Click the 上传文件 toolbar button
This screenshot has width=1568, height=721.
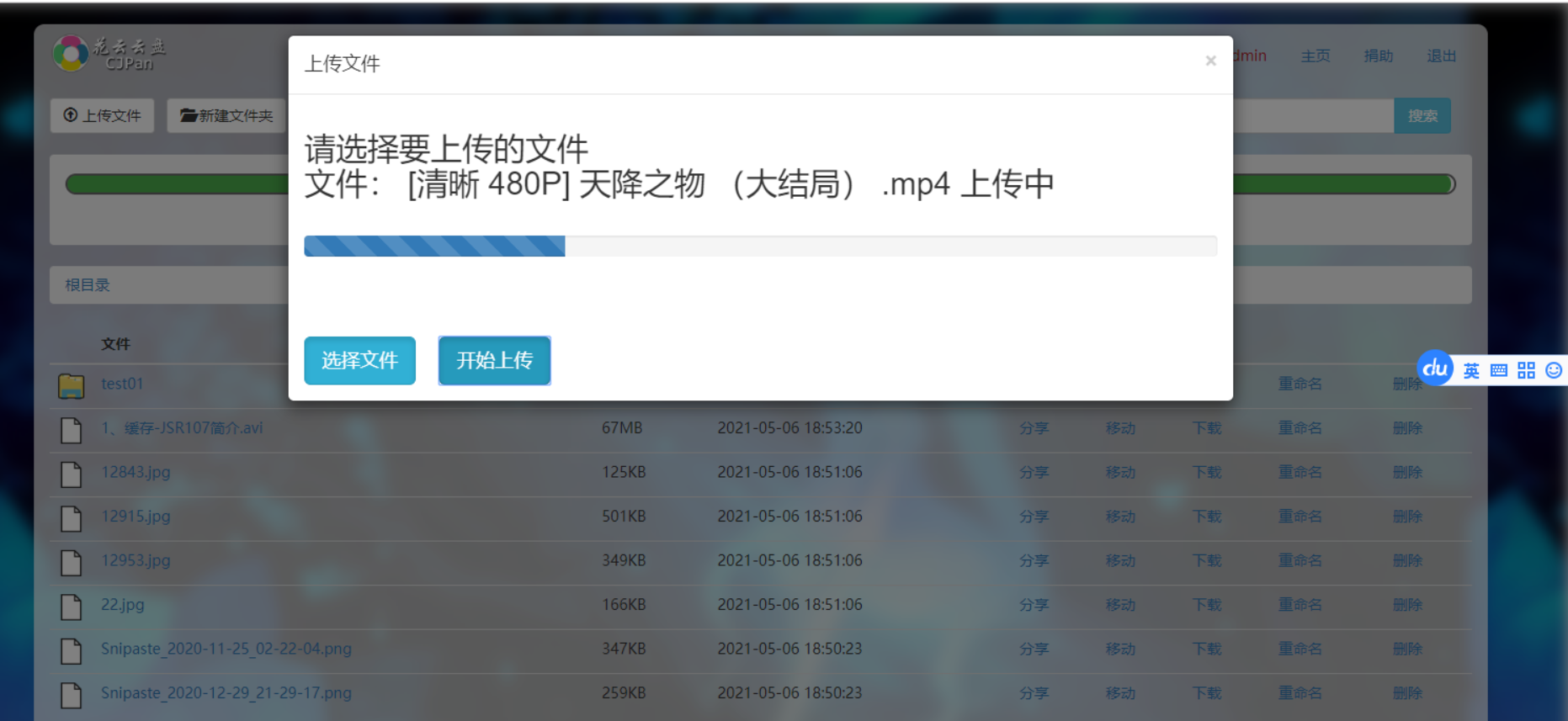pos(102,115)
